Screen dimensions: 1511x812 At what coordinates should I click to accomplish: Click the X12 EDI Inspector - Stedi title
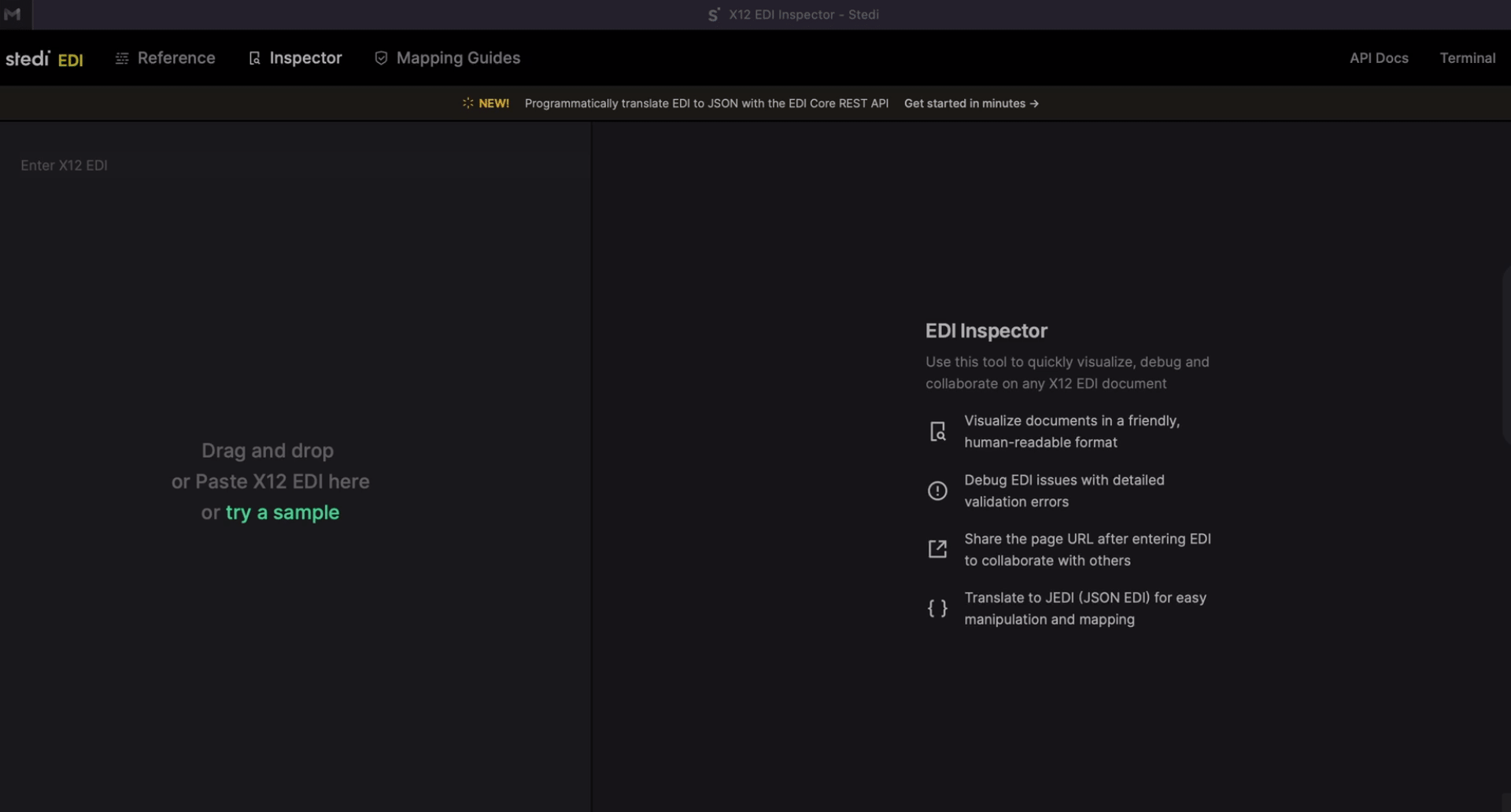pos(804,15)
